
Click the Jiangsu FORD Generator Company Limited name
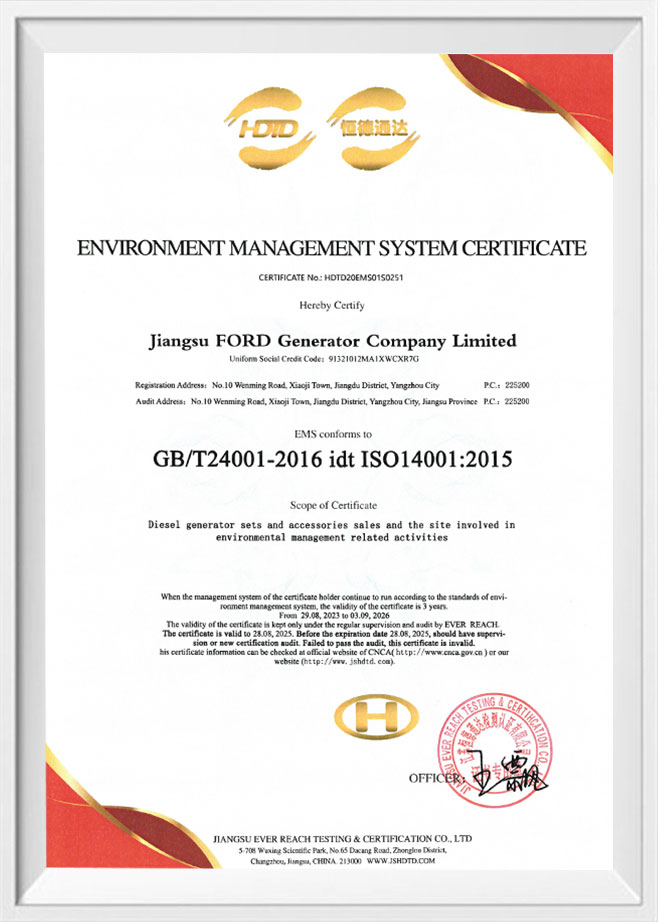[x=332, y=340]
